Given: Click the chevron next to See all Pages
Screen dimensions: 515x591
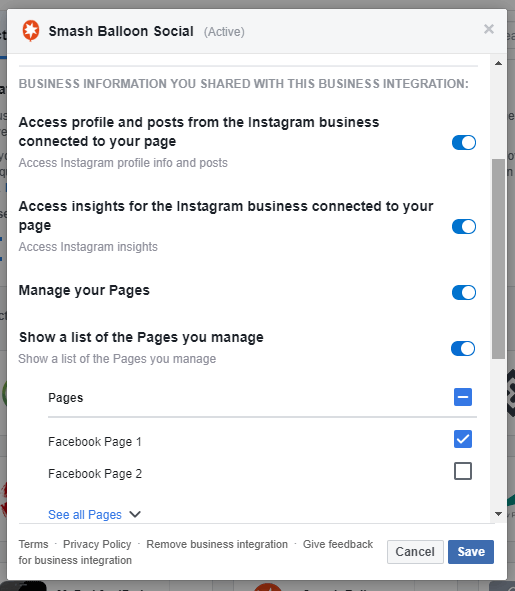Looking at the screenshot, I should (135, 514).
